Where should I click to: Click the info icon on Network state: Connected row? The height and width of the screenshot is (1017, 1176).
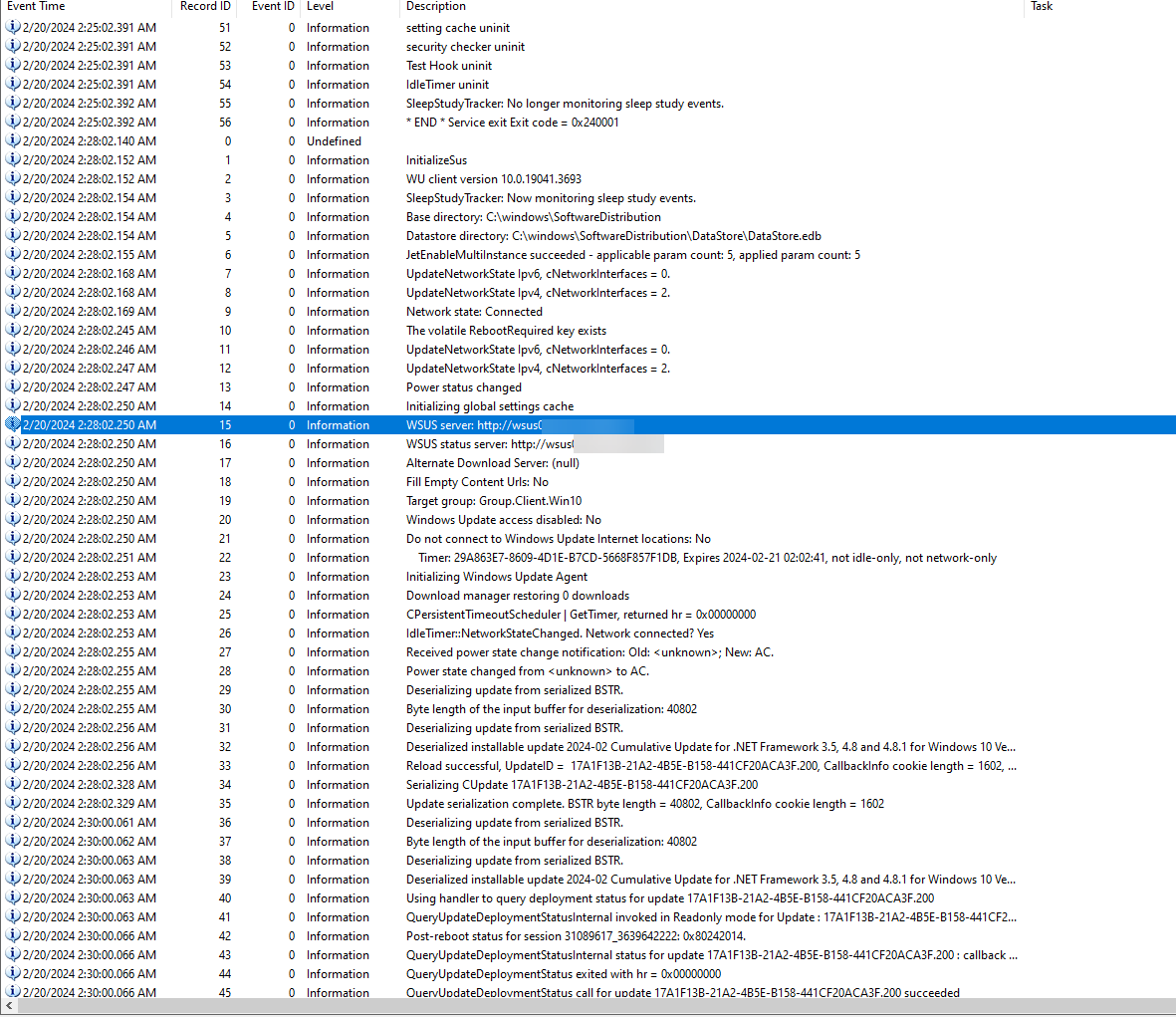pos(13,311)
